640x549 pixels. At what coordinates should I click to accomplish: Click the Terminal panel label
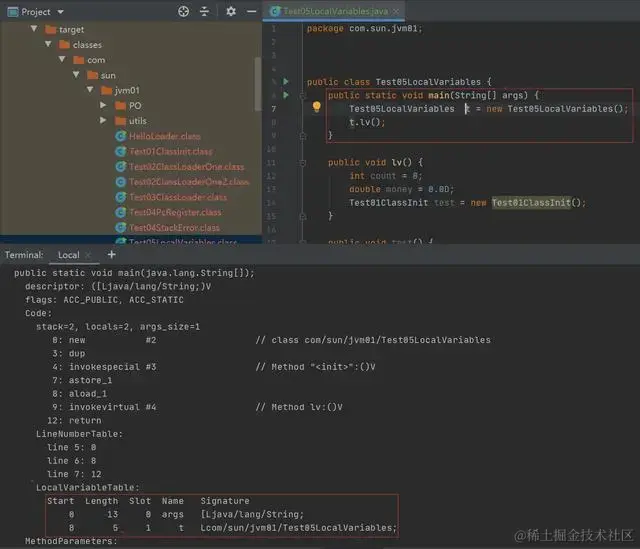pyautogui.click(x=24, y=255)
